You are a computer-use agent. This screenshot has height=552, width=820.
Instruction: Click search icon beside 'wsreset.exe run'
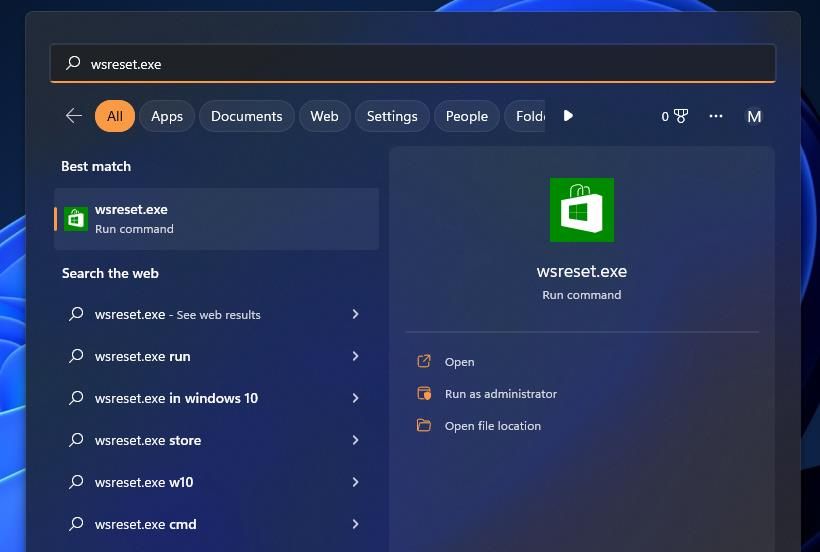click(76, 356)
